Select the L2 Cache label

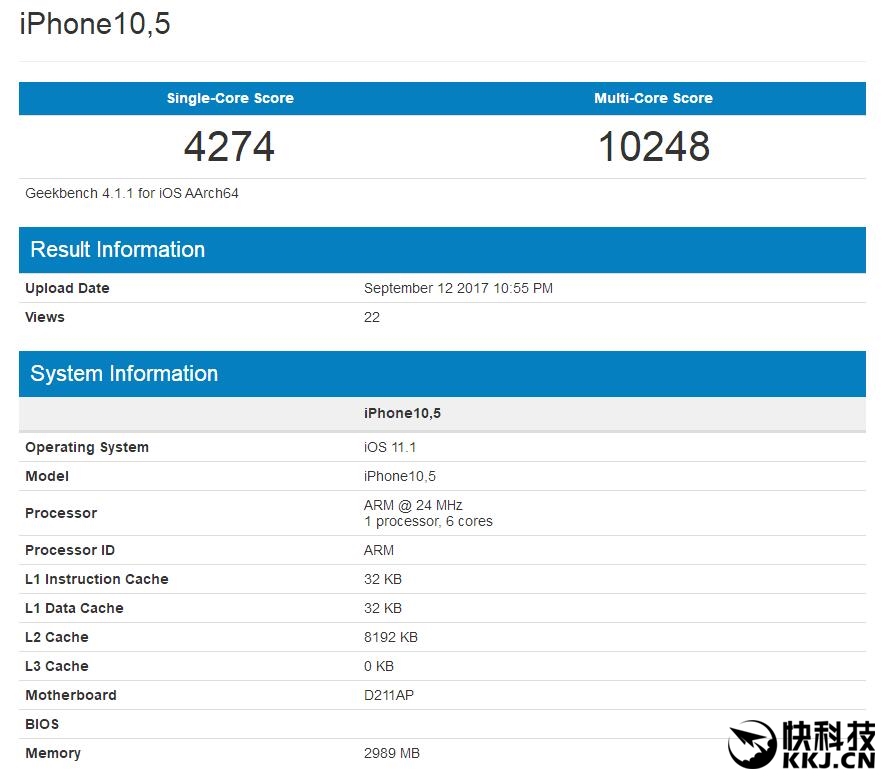coord(56,637)
